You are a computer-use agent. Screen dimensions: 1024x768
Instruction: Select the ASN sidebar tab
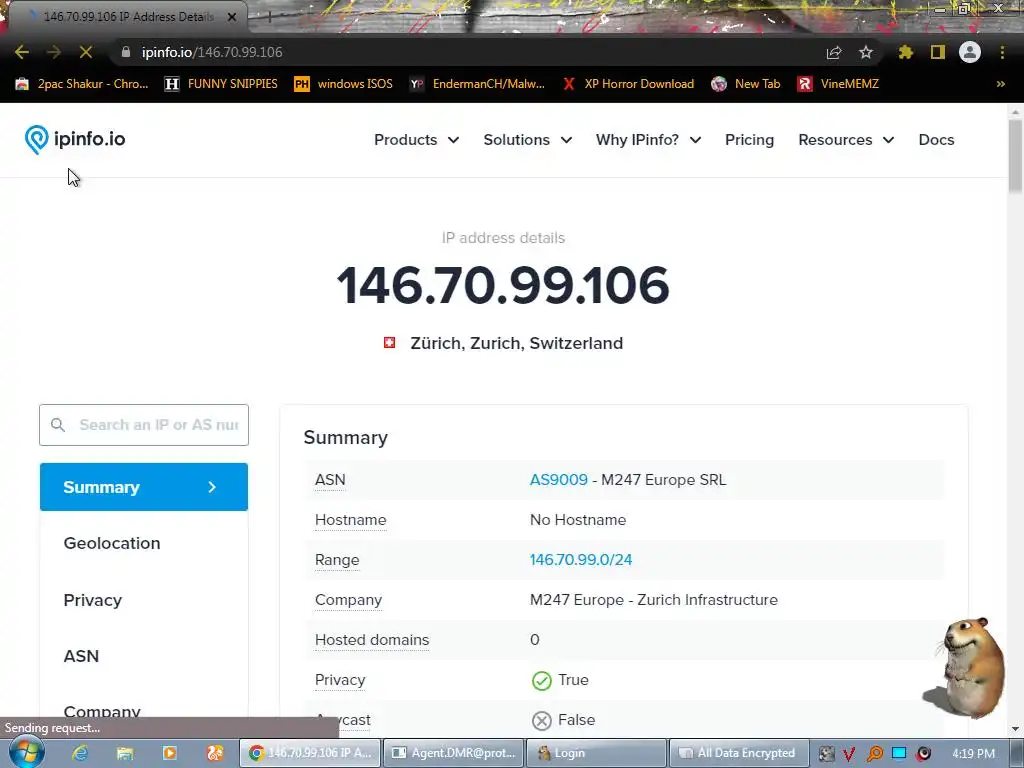click(81, 656)
